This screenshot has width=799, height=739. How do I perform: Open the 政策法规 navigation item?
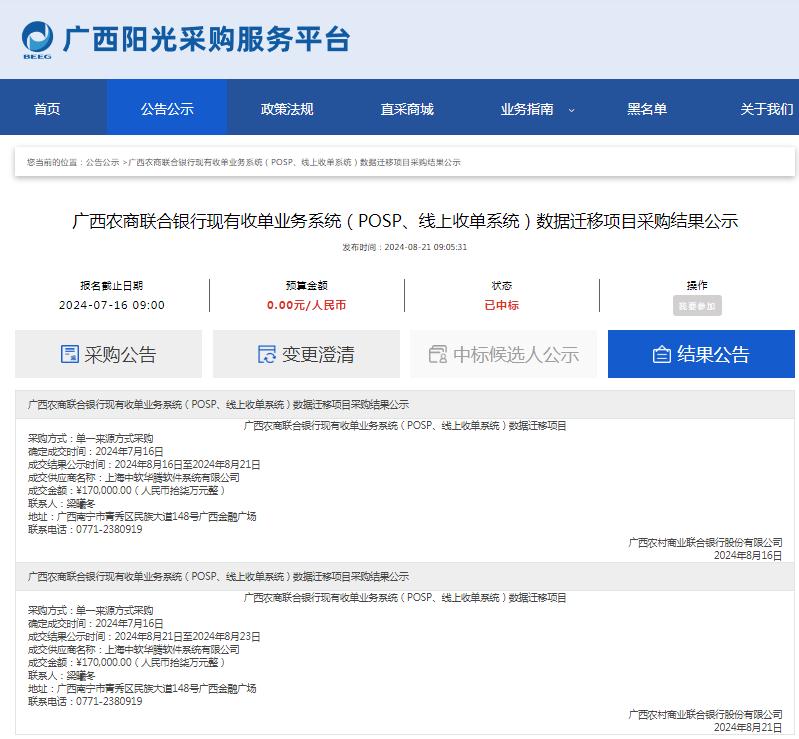click(x=287, y=109)
